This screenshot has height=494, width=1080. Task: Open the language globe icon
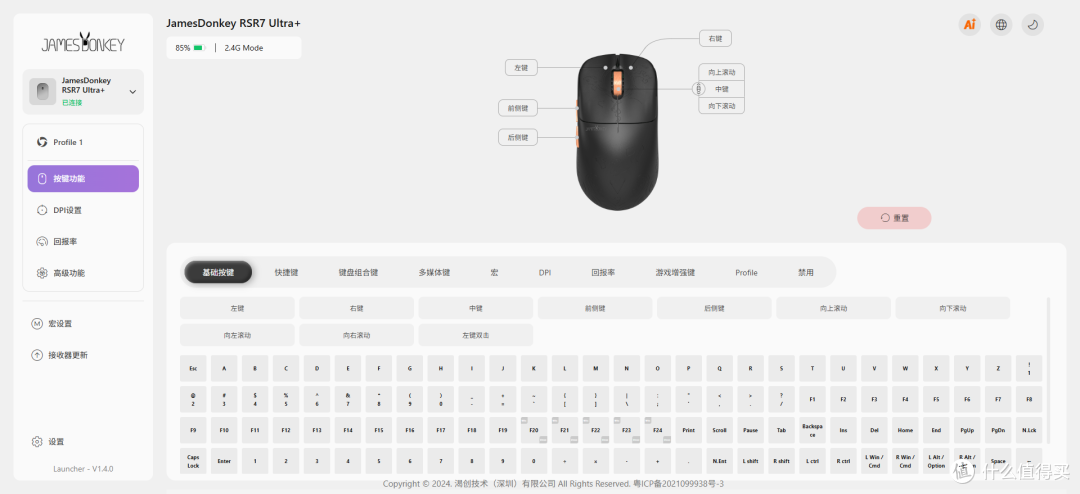click(x=1001, y=25)
